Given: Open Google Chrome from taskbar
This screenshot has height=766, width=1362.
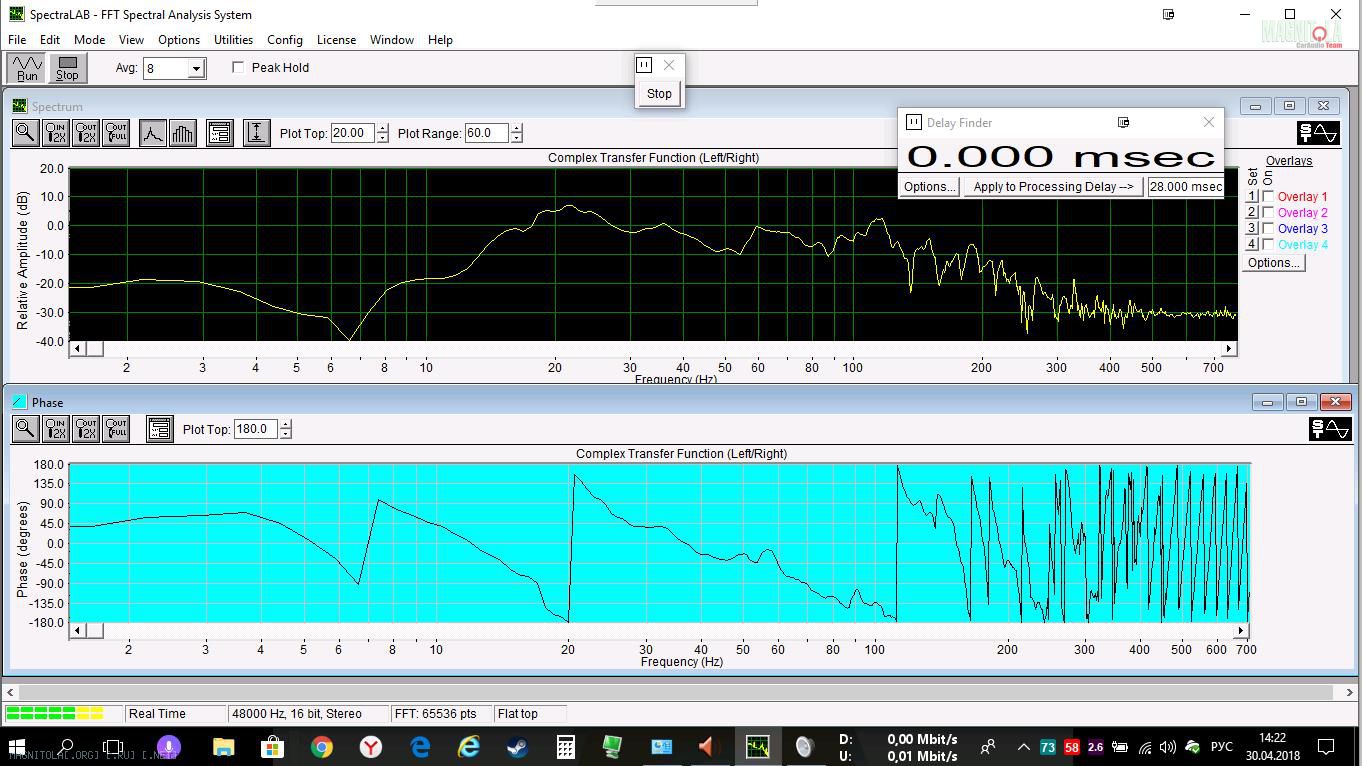Looking at the screenshot, I should click(321, 747).
